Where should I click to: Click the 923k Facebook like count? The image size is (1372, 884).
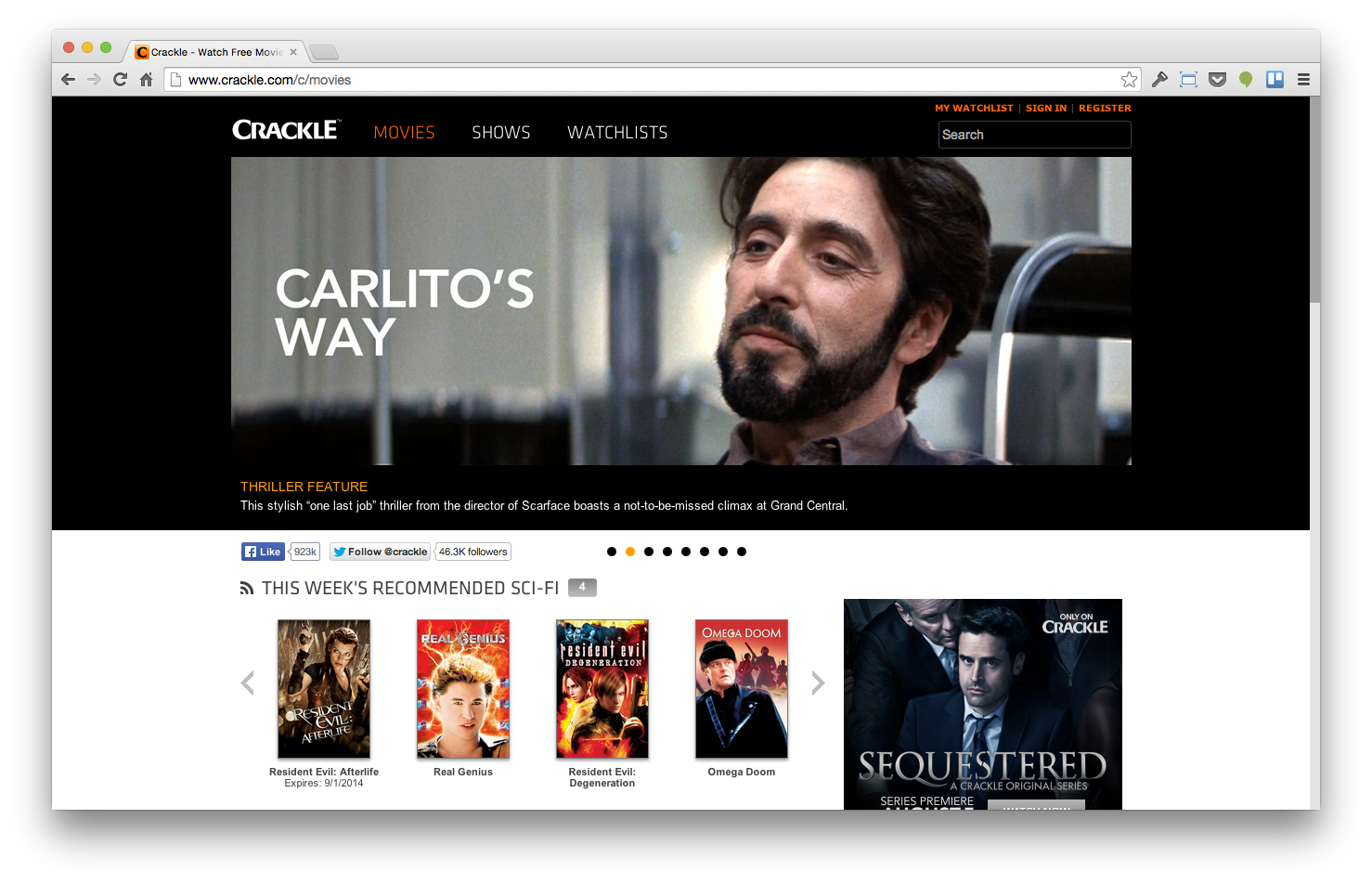(304, 552)
